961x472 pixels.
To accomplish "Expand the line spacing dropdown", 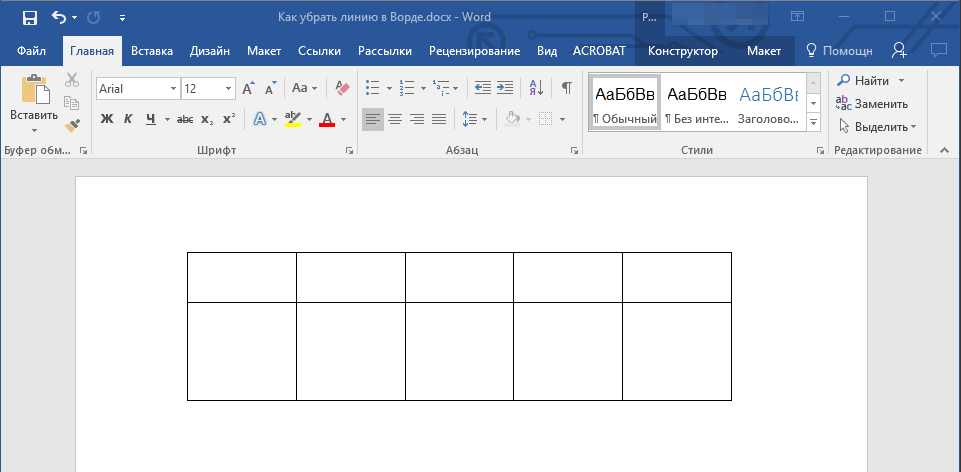I will click(x=485, y=119).
